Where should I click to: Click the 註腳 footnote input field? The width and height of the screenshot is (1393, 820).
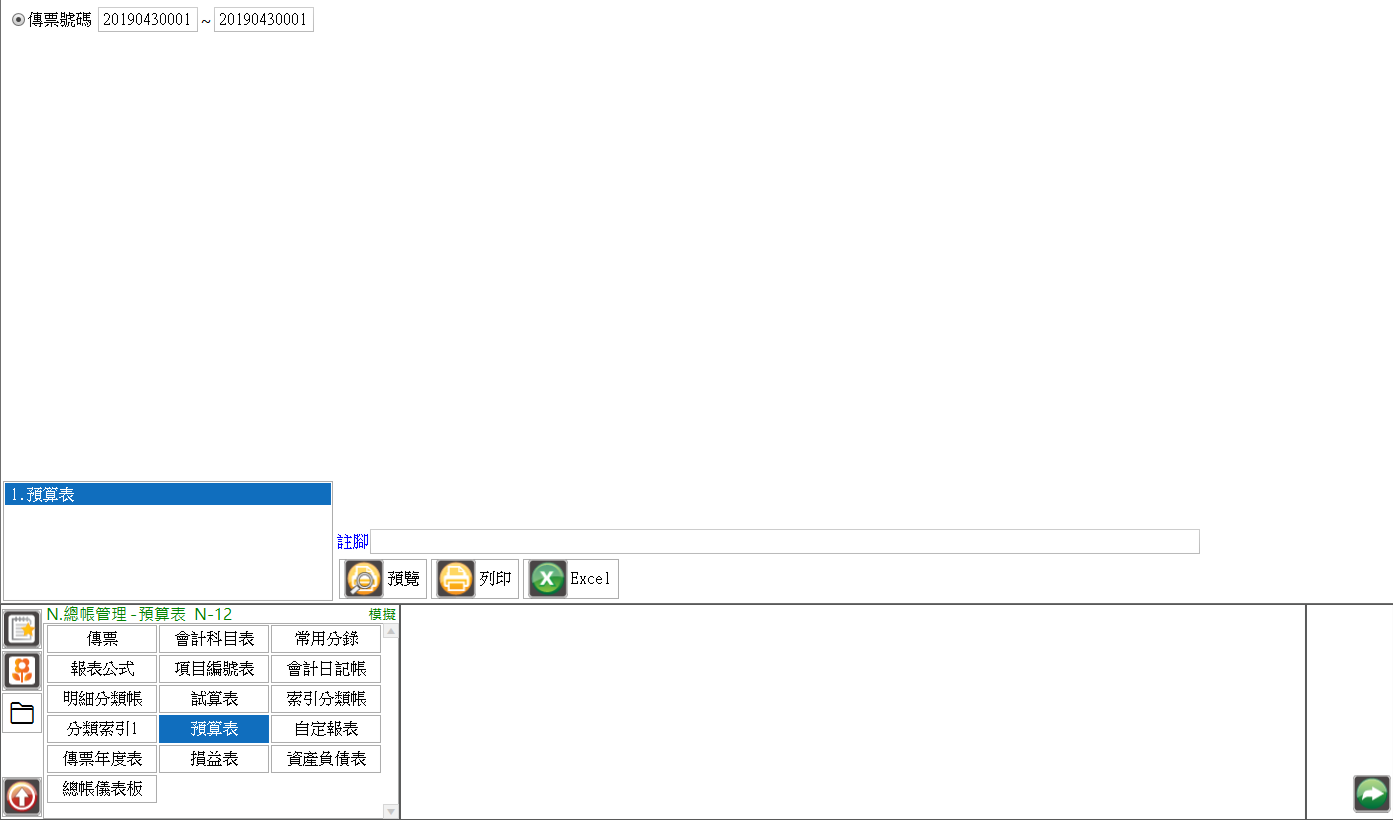click(785, 541)
